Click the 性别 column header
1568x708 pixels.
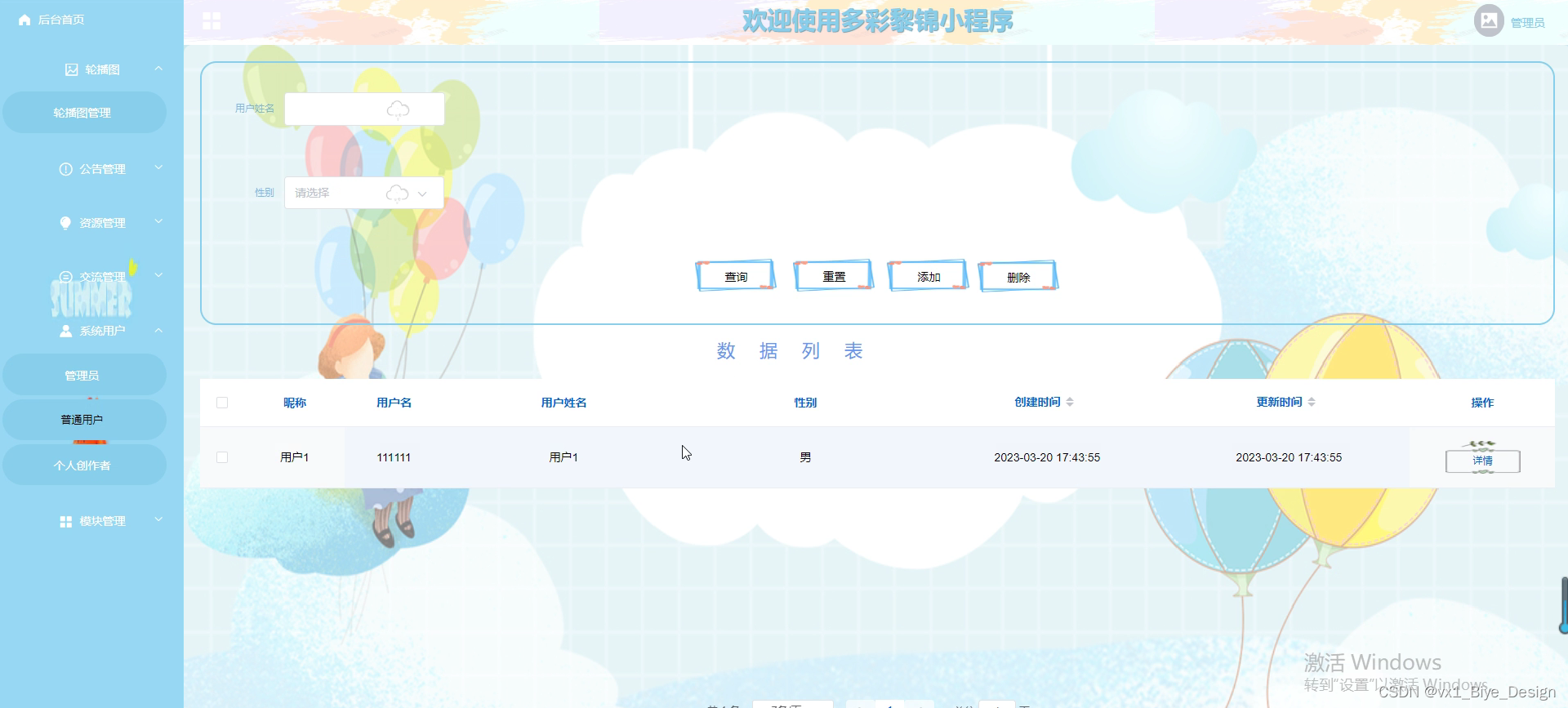coord(805,403)
